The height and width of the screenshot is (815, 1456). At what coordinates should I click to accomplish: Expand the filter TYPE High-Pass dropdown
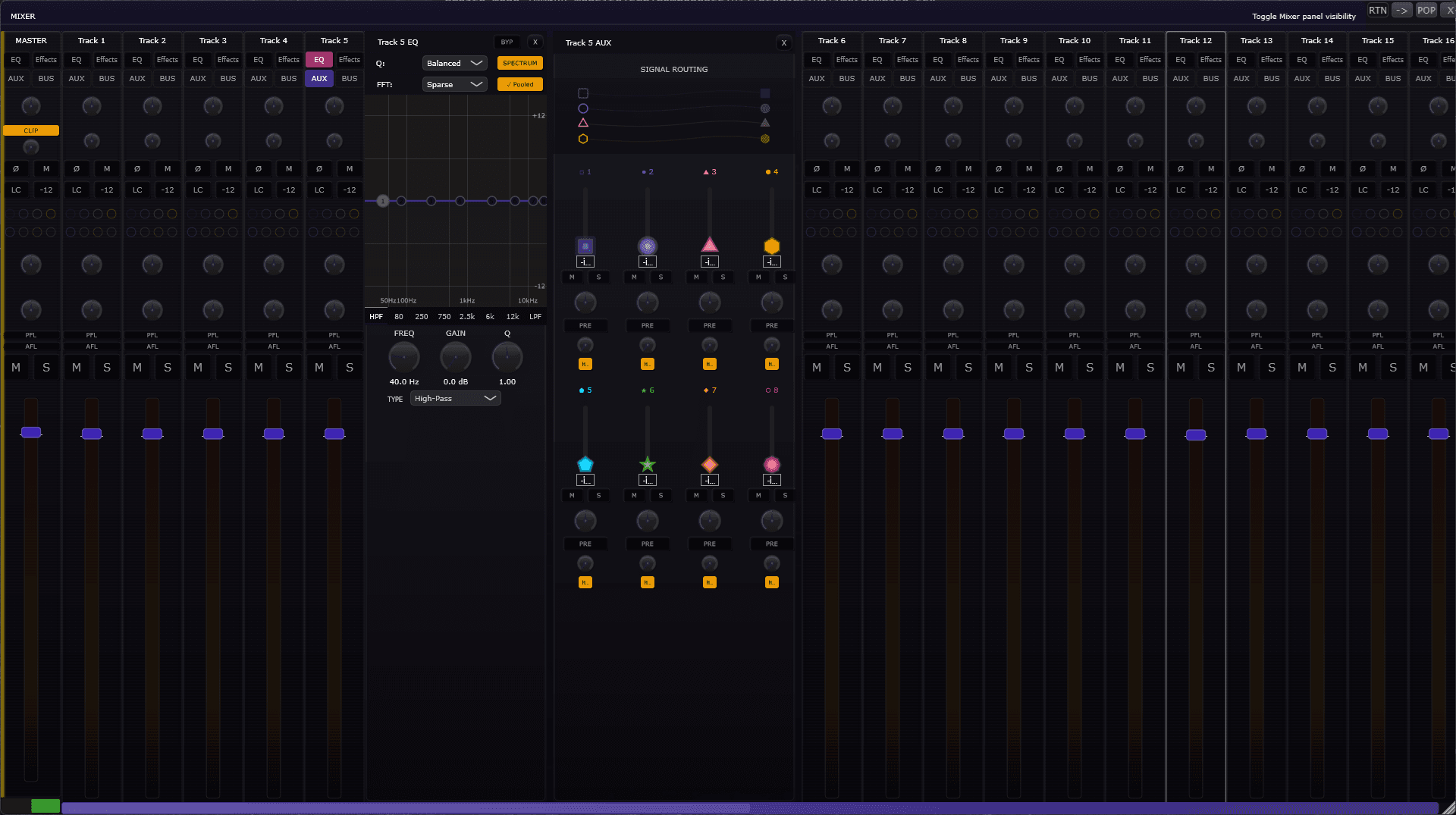[x=455, y=398]
